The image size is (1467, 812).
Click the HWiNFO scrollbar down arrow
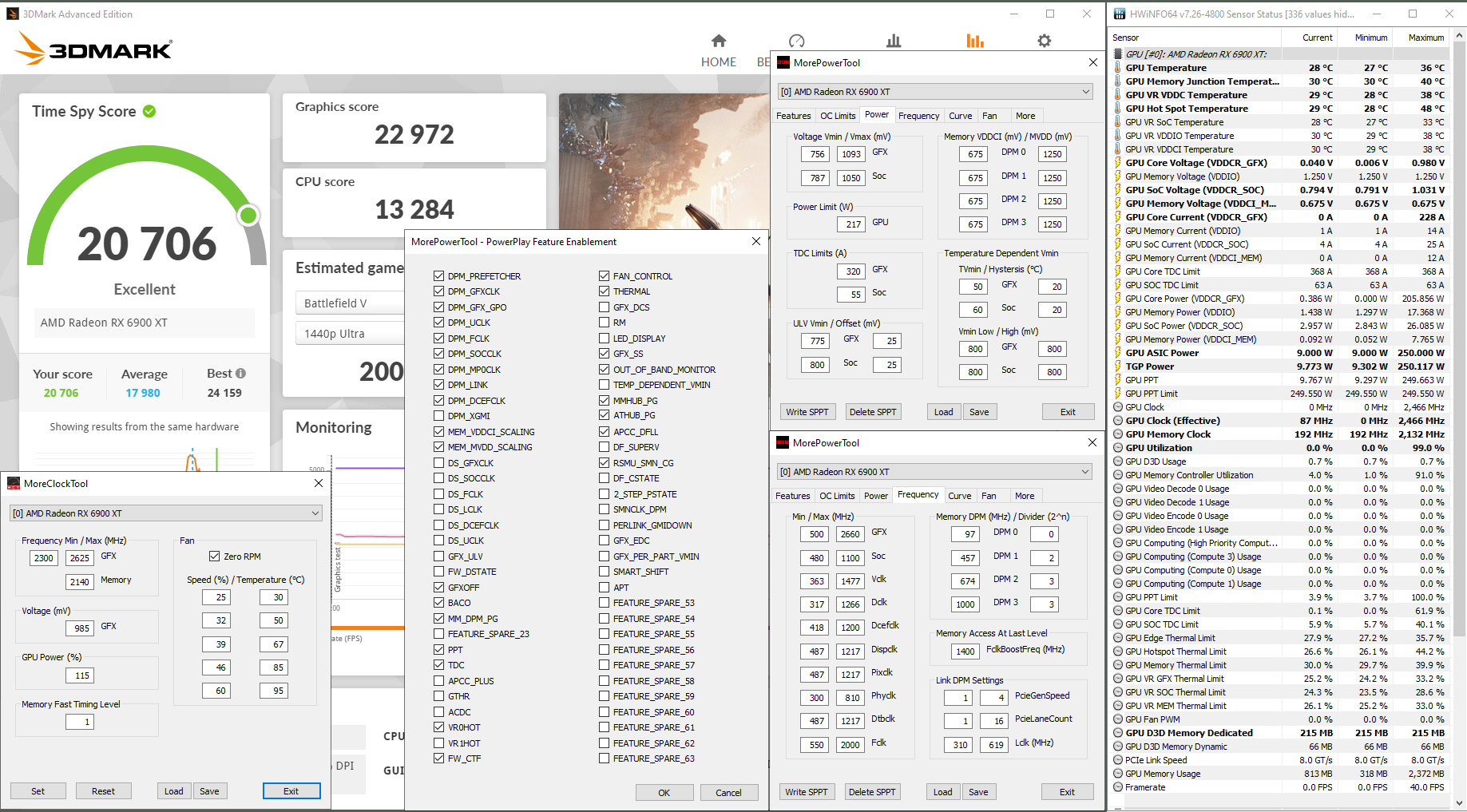(1460, 803)
